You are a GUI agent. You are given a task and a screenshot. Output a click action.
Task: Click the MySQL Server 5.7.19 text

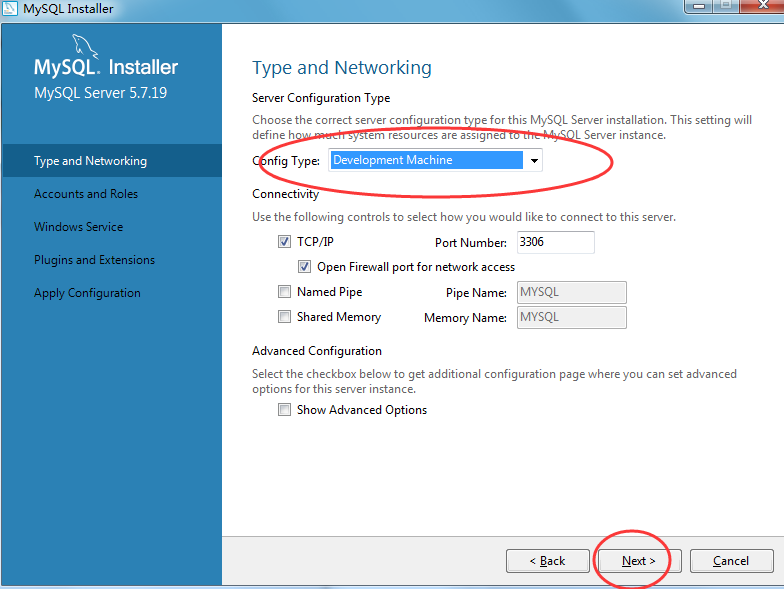(100, 93)
